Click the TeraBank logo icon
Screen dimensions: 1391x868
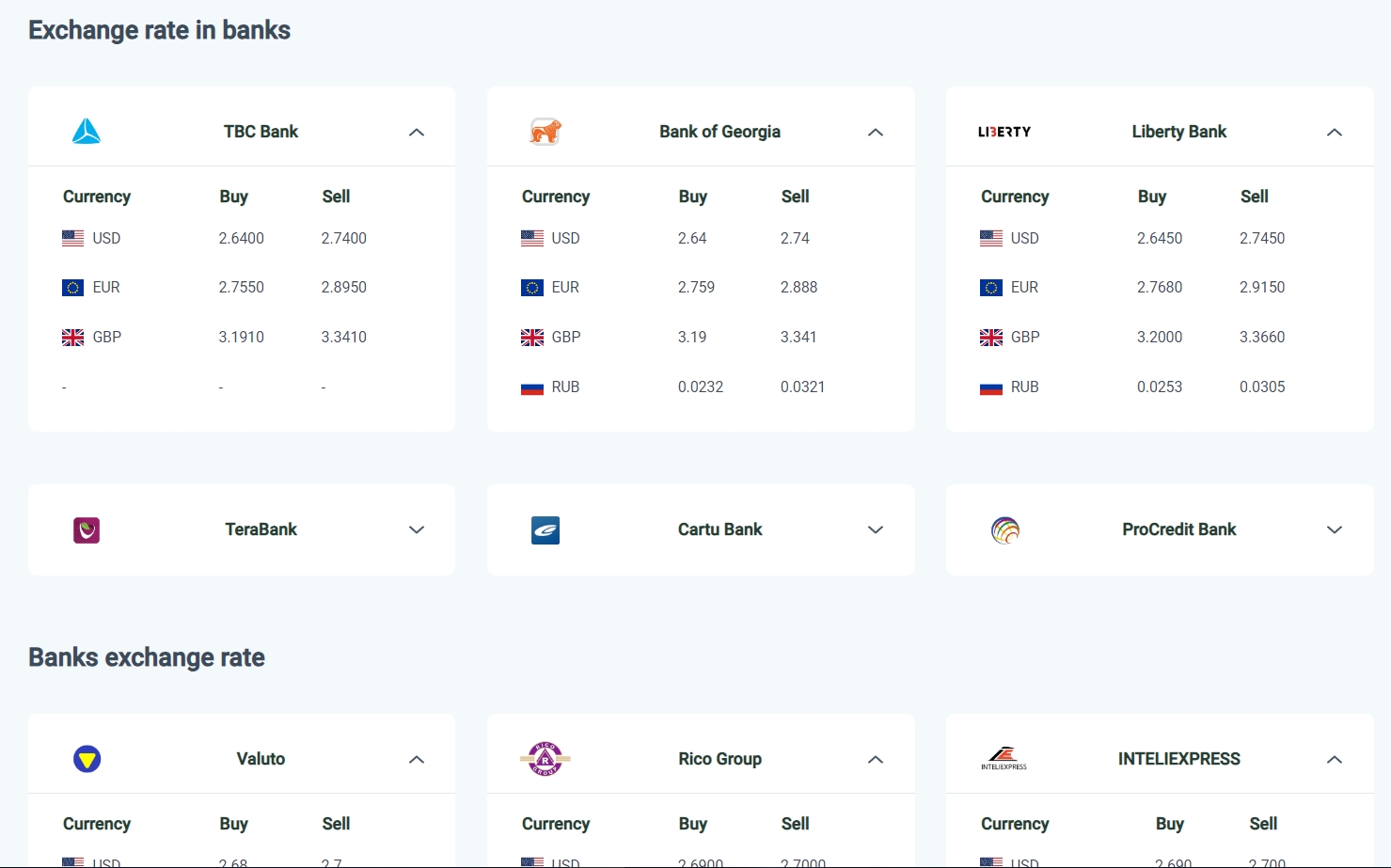click(x=87, y=530)
